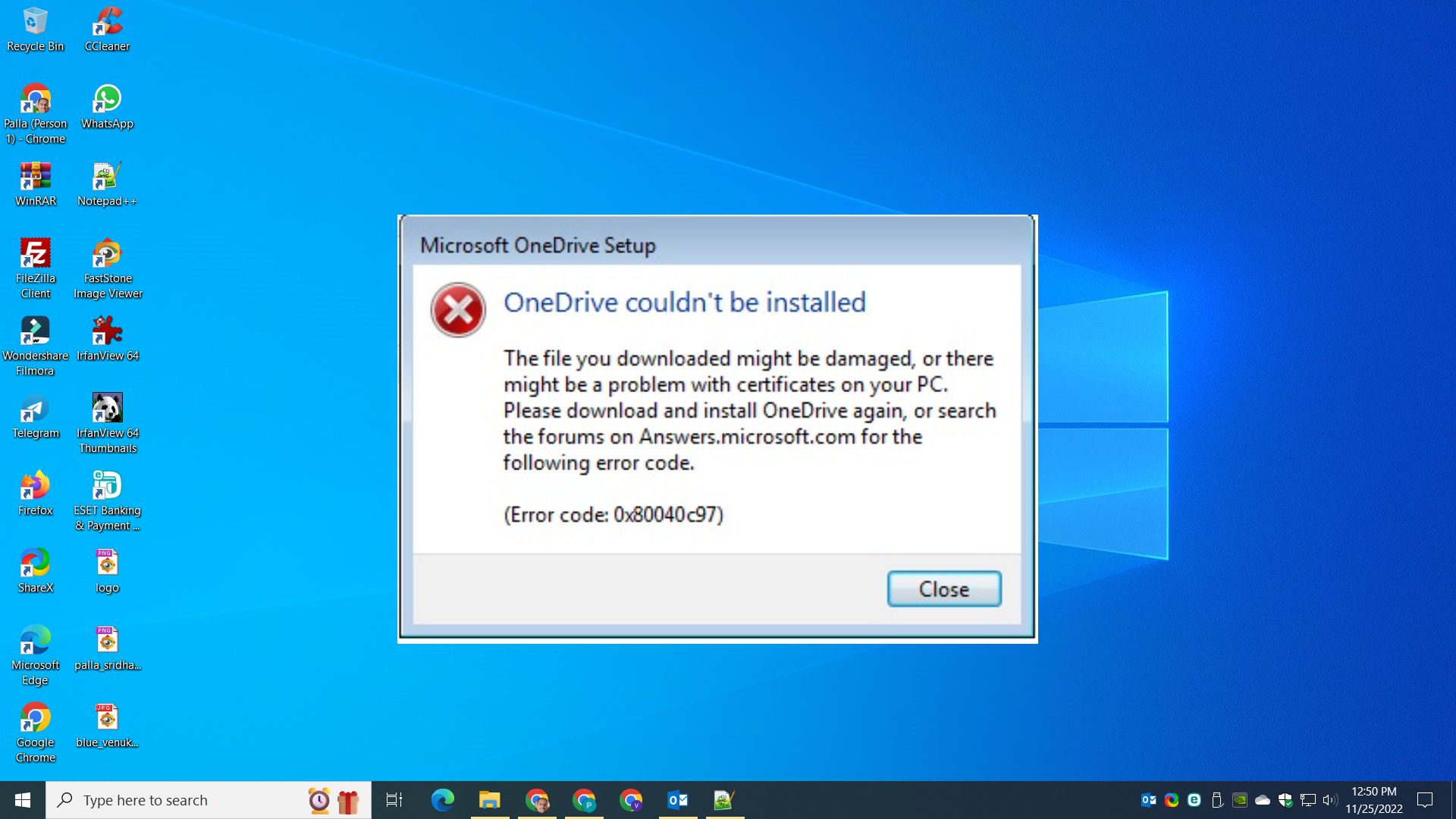
Task: Select the WhatsApp desktop icon
Action: (x=107, y=108)
